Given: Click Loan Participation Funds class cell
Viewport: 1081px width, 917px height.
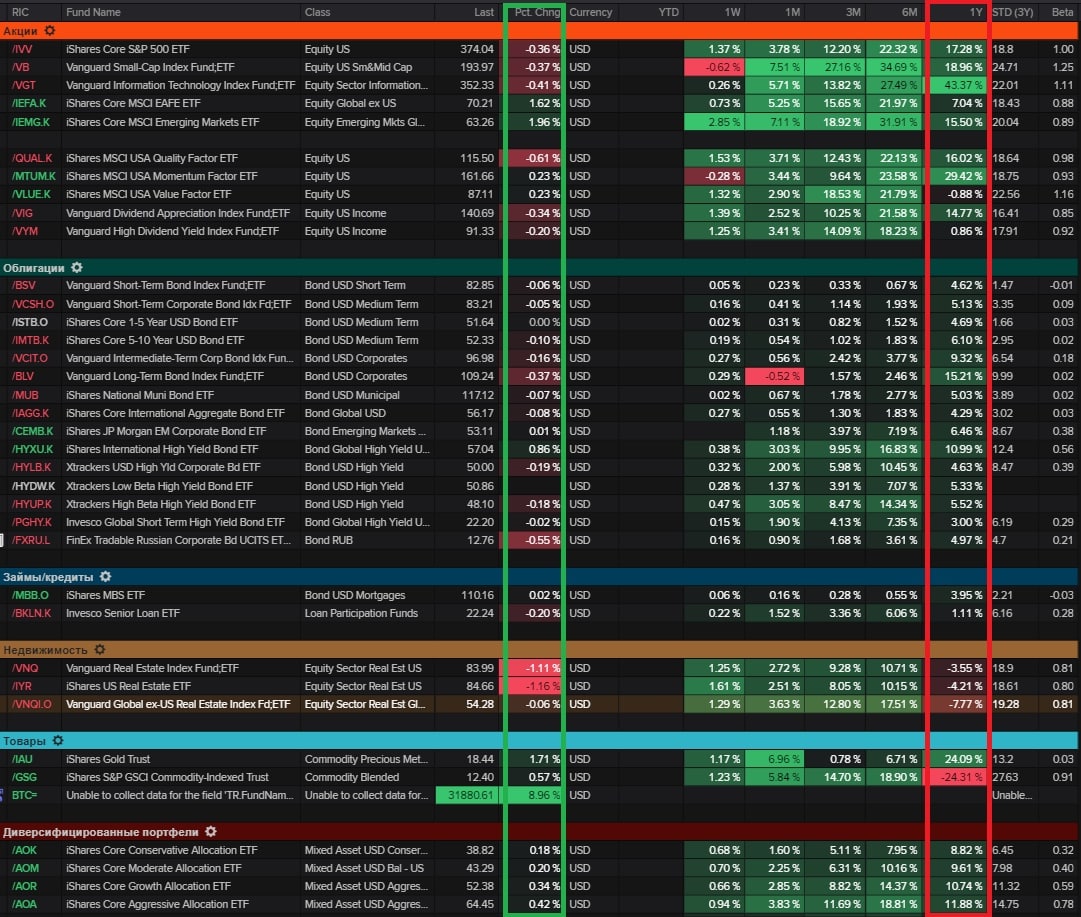Looking at the screenshot, I should pyautogui.click(x=361, y=613).
